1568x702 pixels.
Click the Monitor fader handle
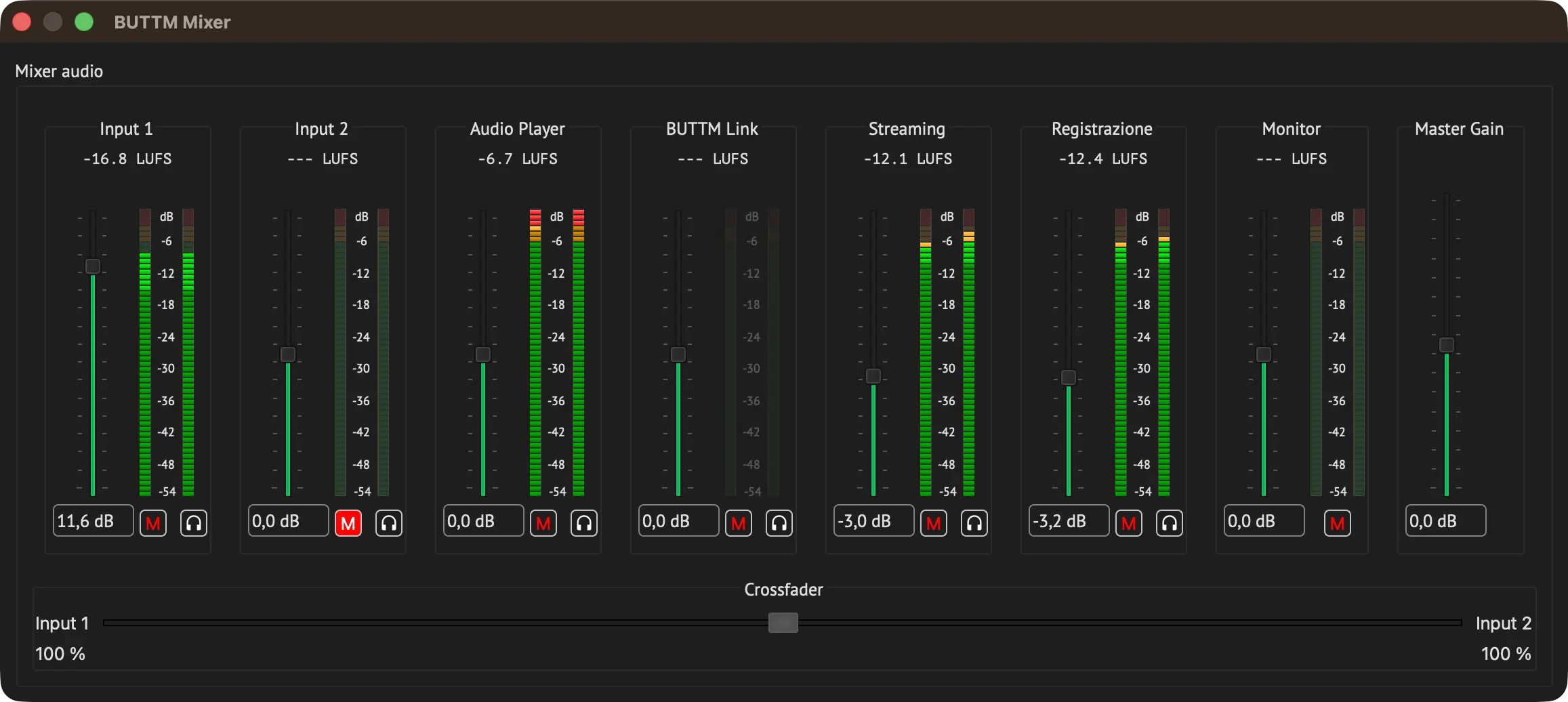pos(1264,354)
